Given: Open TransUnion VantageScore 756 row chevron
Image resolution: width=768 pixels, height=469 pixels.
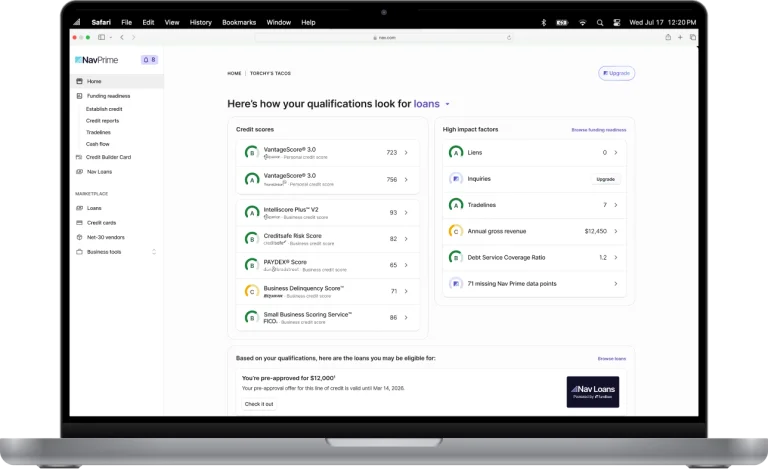Looking at the screenshot, I should point(406,180).
